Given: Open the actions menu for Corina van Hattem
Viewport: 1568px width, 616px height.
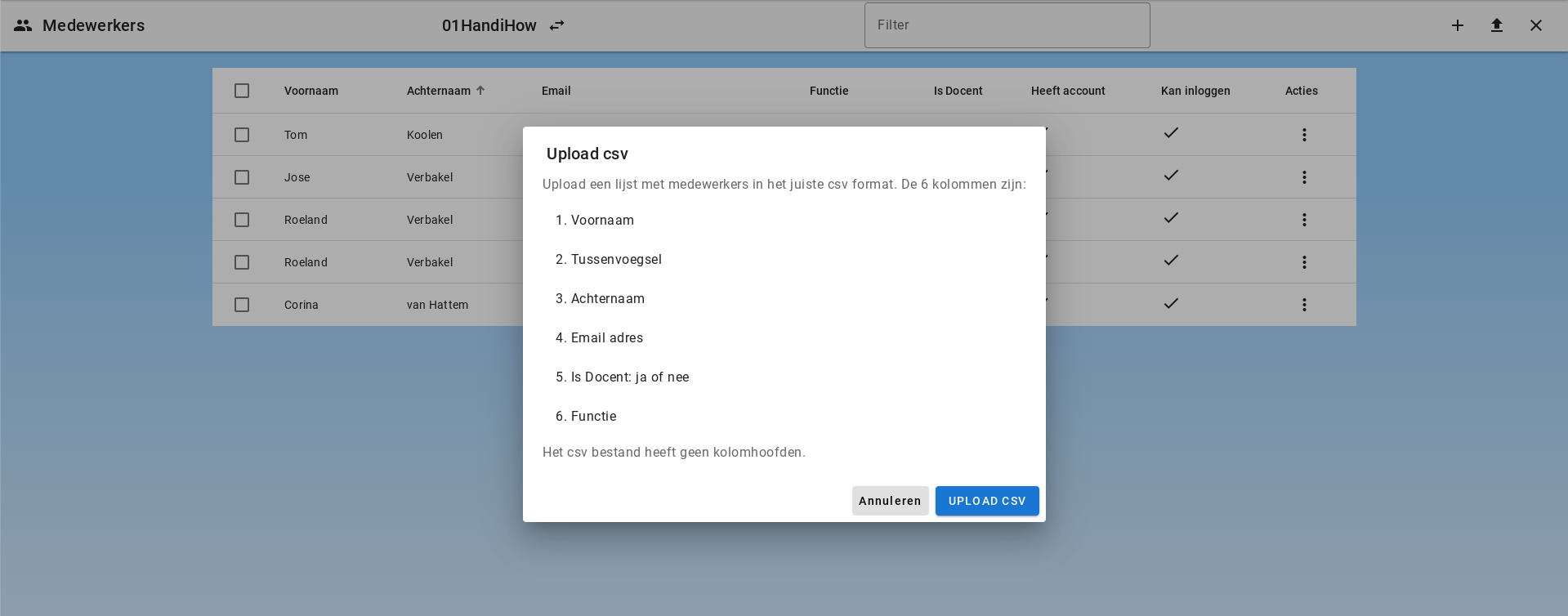Looking at the screenshot, I should point(1304,305).
